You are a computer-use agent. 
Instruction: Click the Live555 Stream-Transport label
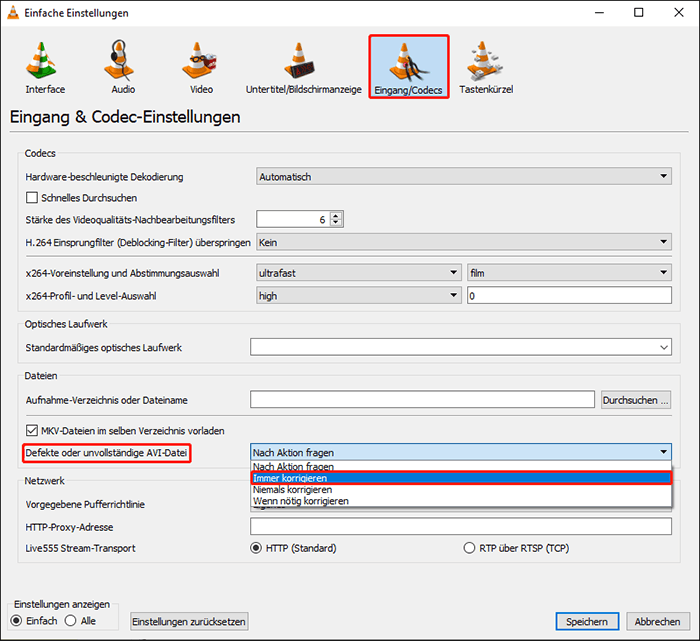point(80,548)
